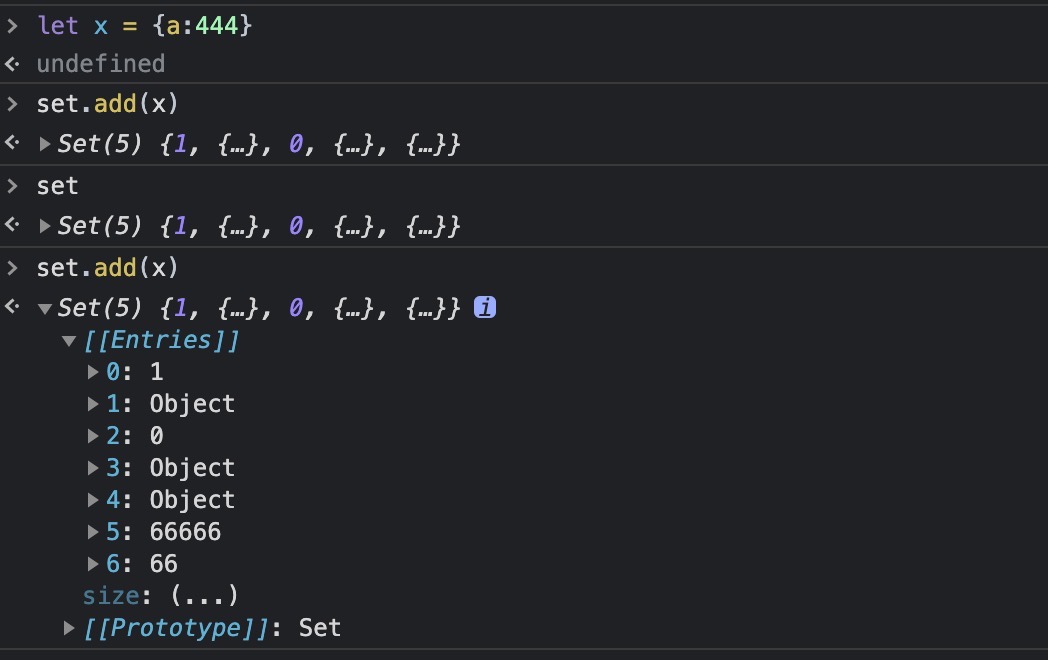The image size is (1048, 660).
Task: Select the standalone 'set' command entry
Action: 57,187
